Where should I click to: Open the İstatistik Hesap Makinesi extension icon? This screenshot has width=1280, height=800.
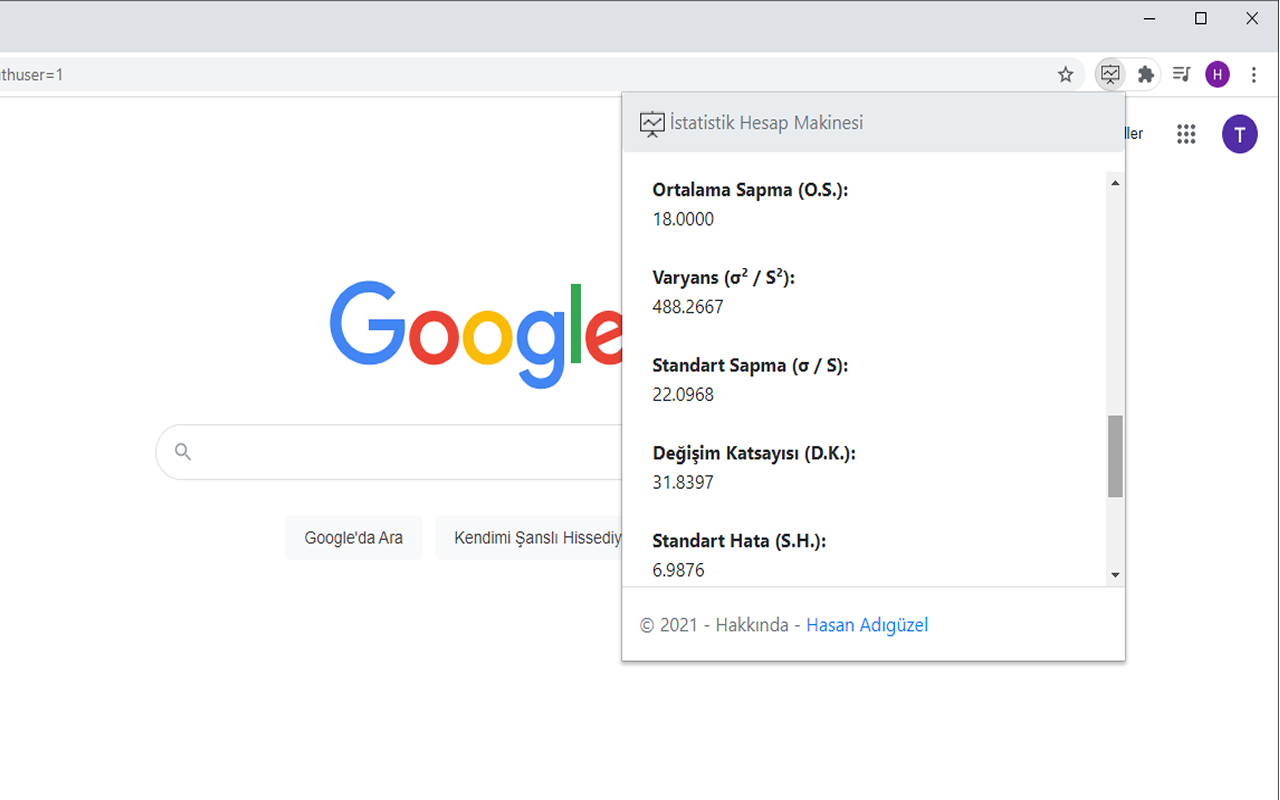click(1110, 74)
